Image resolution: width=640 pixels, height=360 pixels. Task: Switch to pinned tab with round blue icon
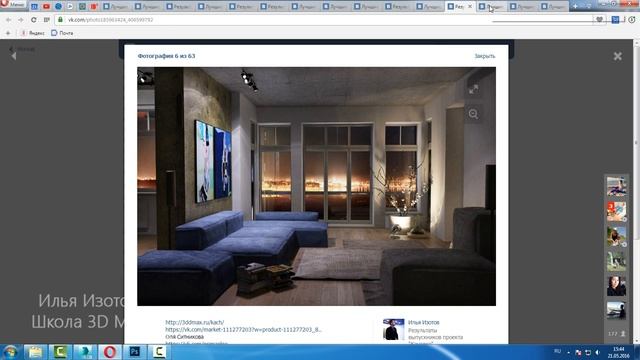click(58, 7)
